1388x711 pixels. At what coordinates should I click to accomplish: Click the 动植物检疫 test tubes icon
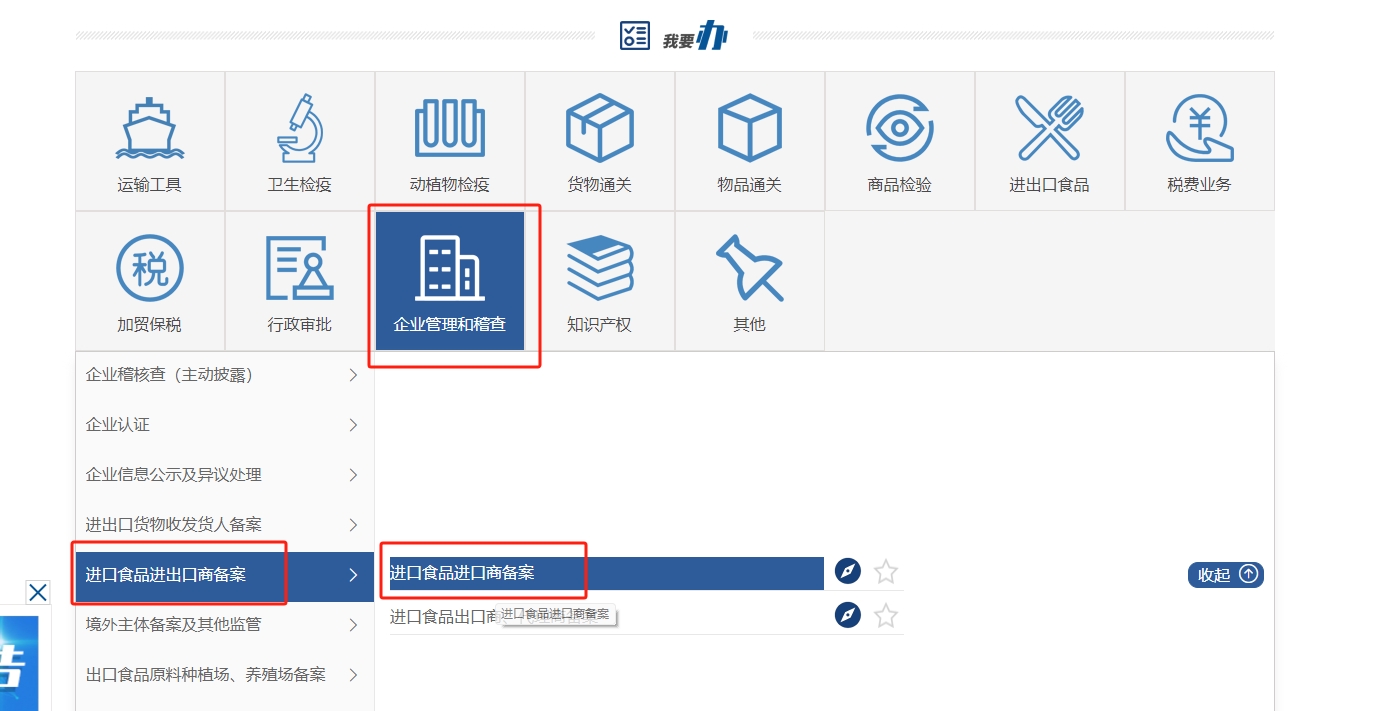(449, 130)
